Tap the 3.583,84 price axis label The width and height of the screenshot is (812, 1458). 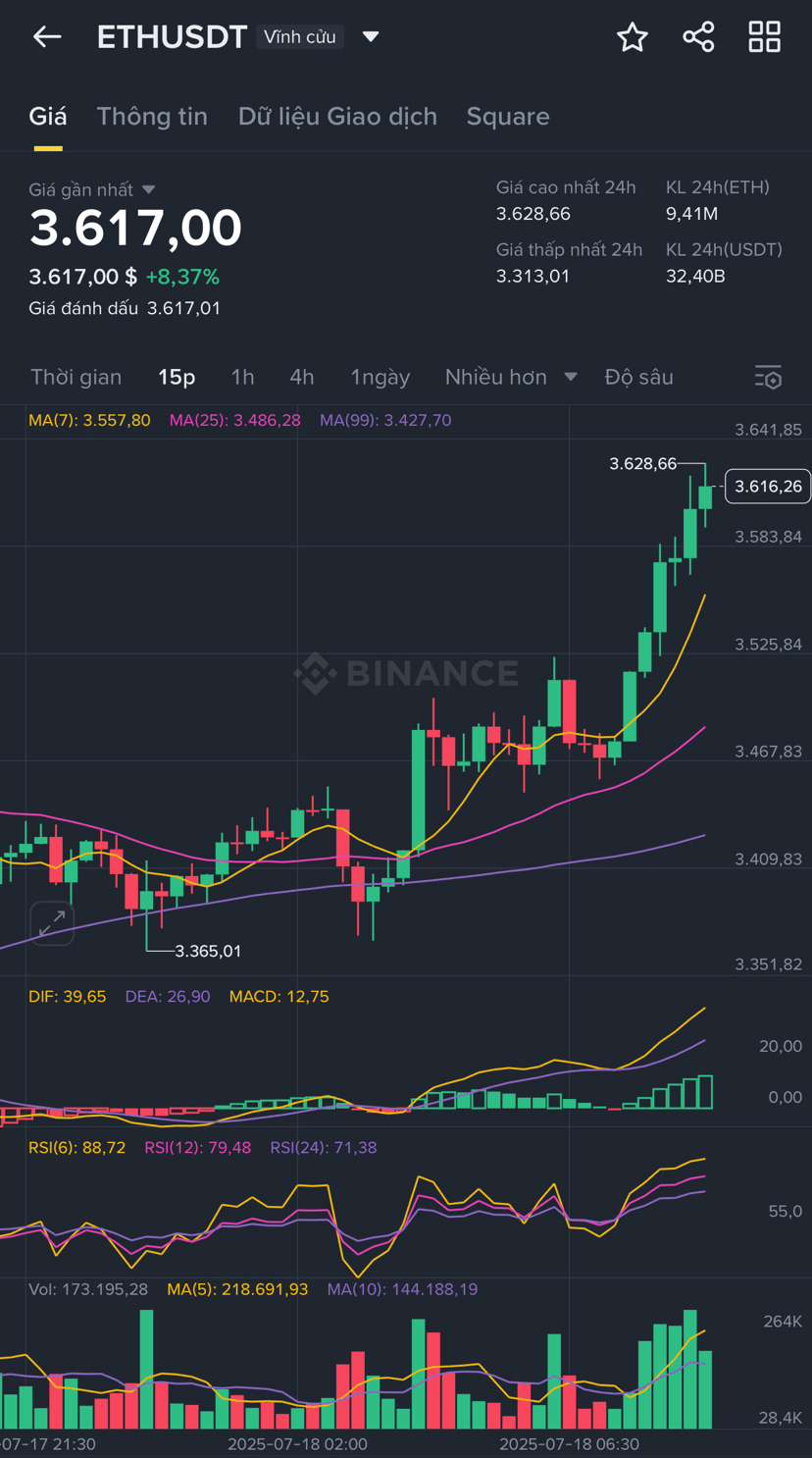(769, 537)
